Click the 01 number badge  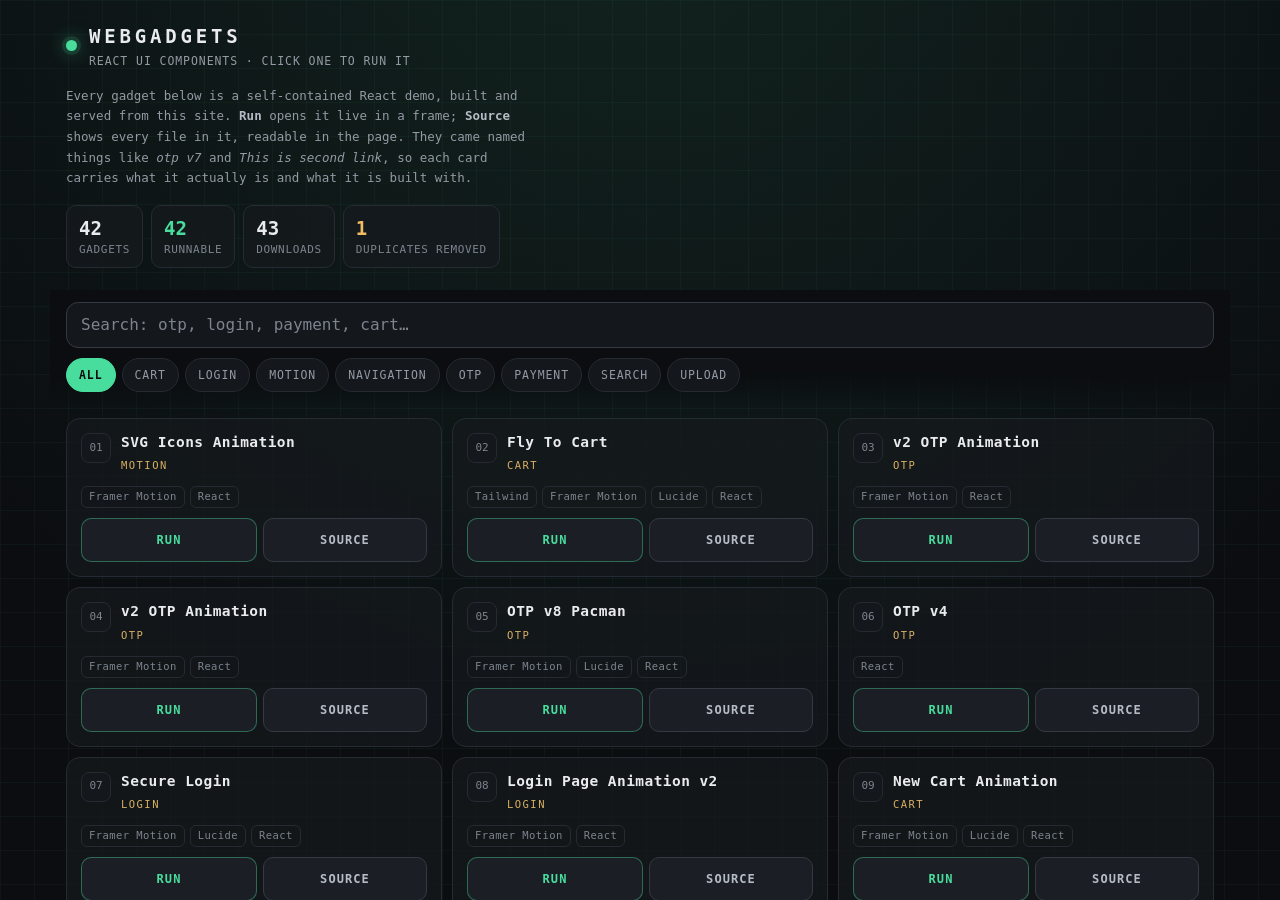pos(96,448)
